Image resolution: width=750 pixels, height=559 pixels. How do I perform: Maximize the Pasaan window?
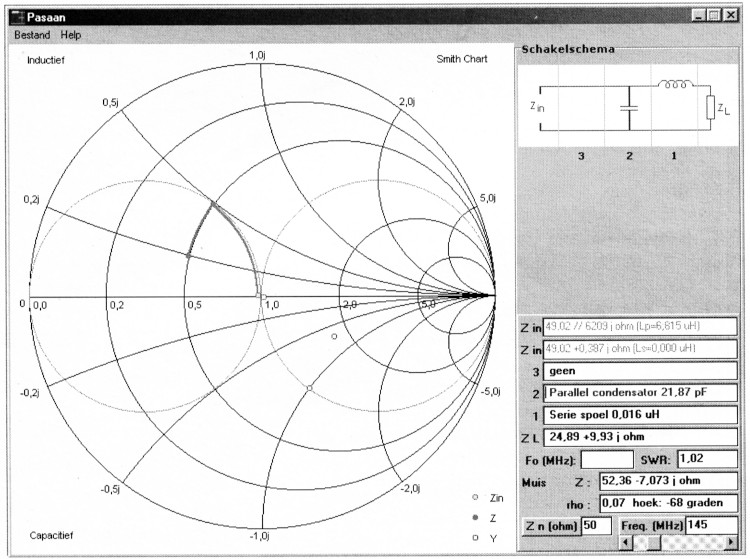(x=714, y=15)
